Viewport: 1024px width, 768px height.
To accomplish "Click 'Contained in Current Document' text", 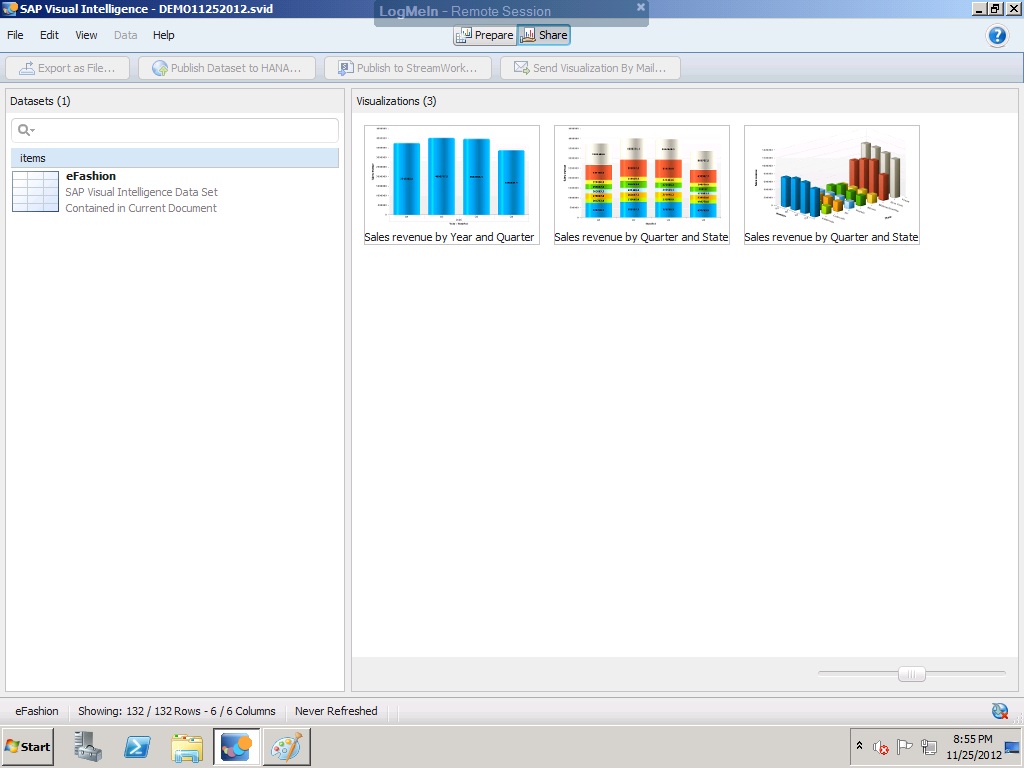I will pyautogui.click(x=141, y=208).
